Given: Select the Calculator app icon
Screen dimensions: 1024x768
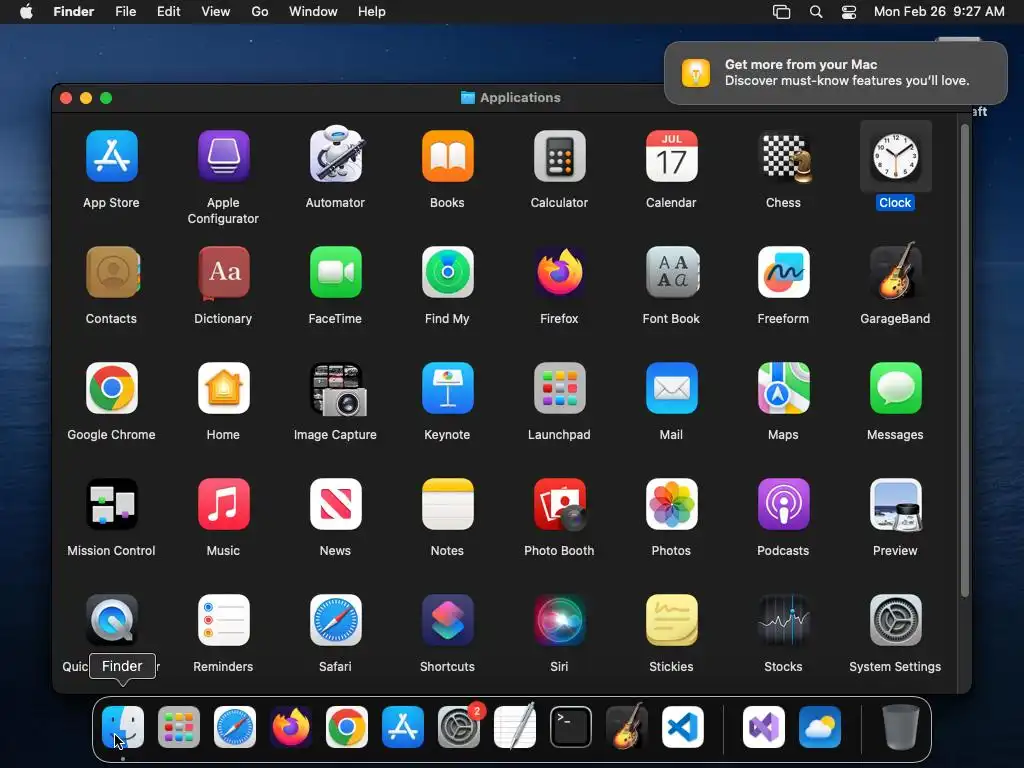Looking at the screenshot, I should tap(559, 156).
